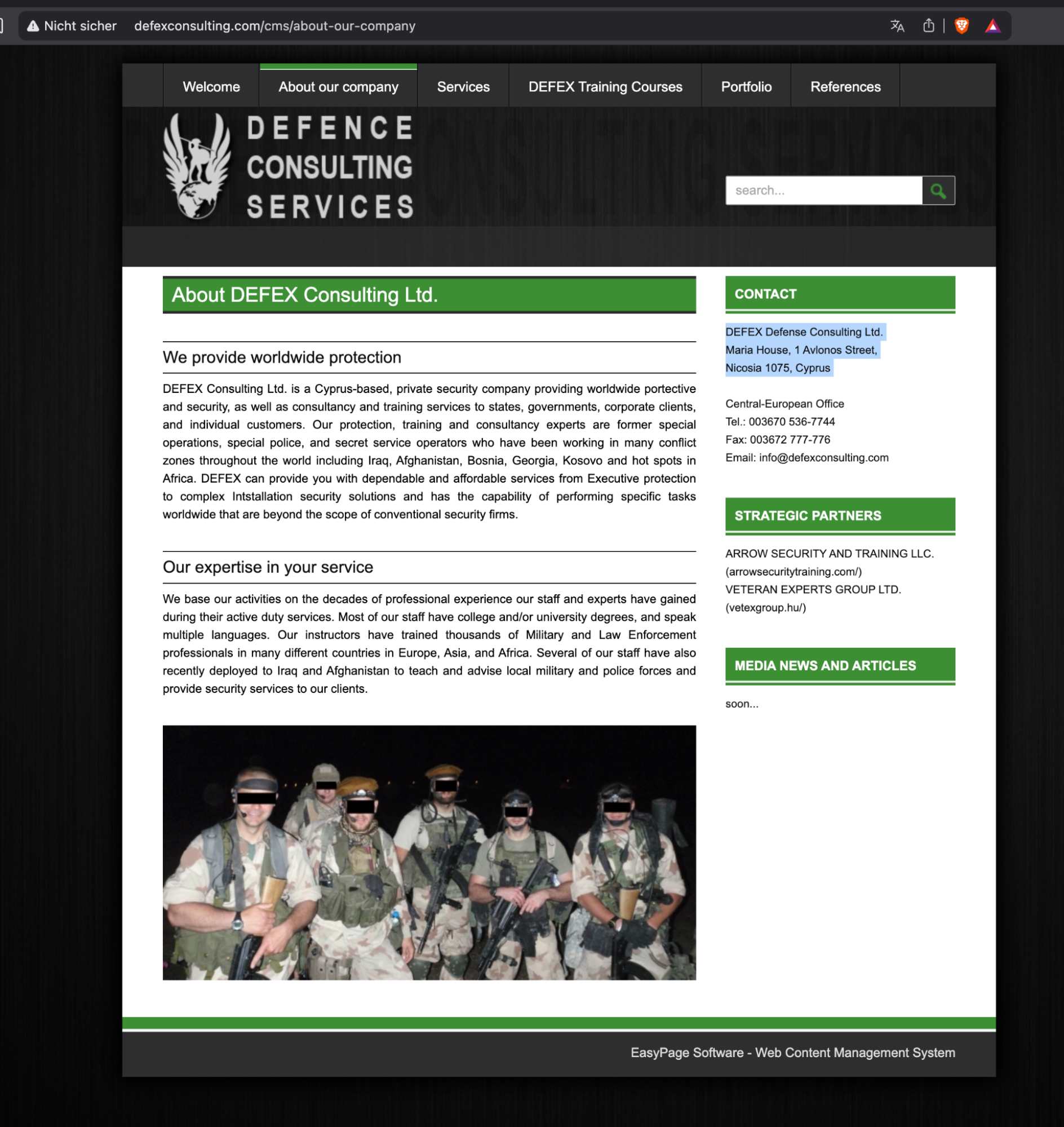Click the winged eagle company logo
The width and height of the screenshot is (1064, 1127).
(197, 166)
